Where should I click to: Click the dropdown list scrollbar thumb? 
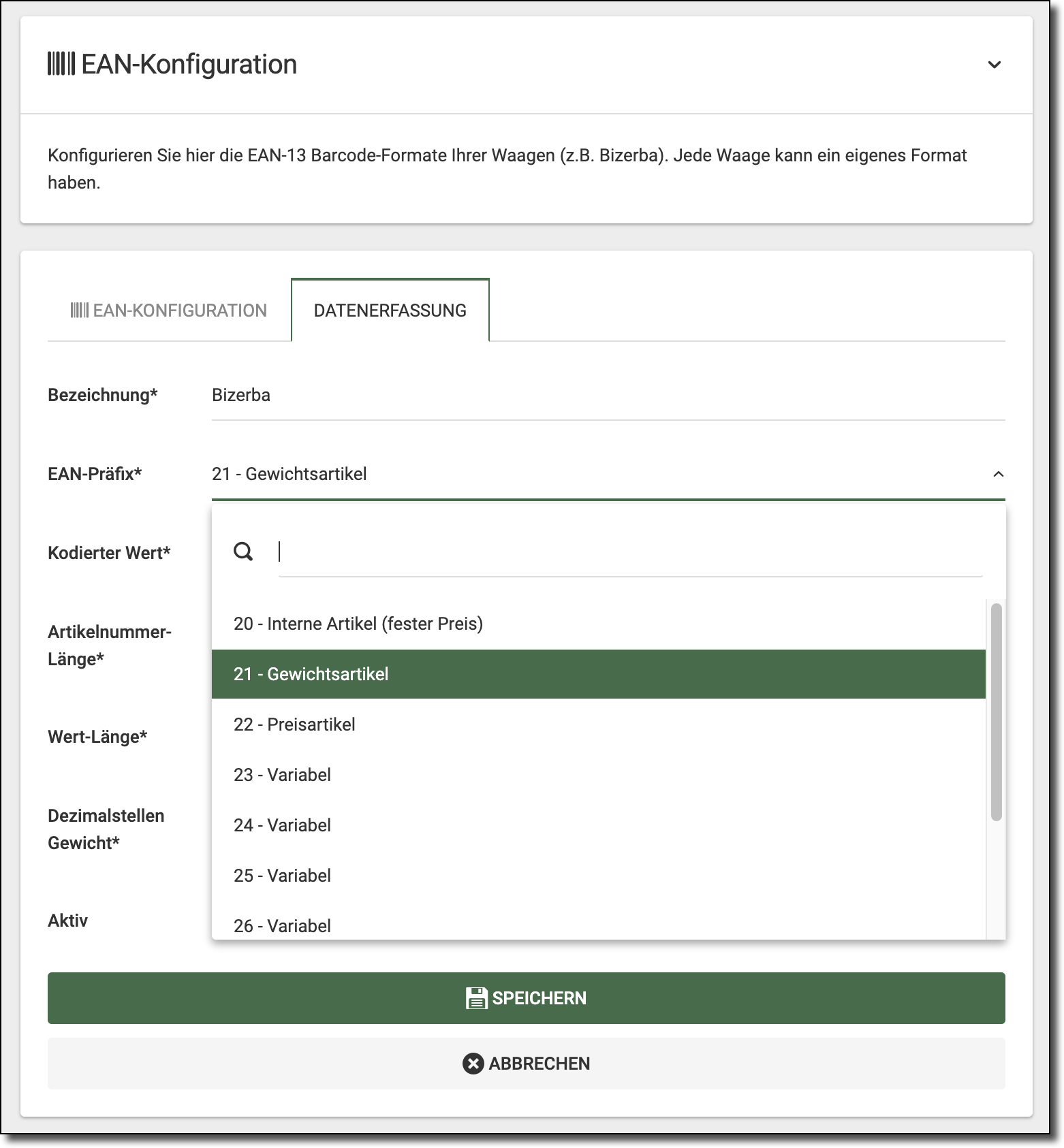[x=996, y=712]
